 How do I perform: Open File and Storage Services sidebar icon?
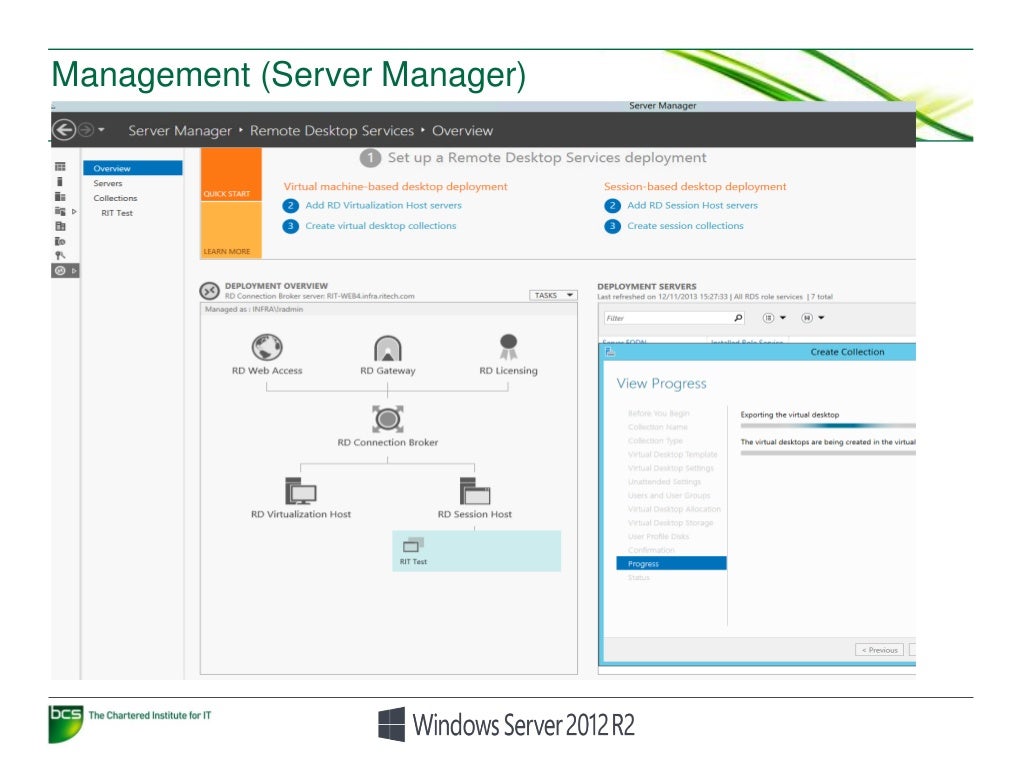click(60, 212)
